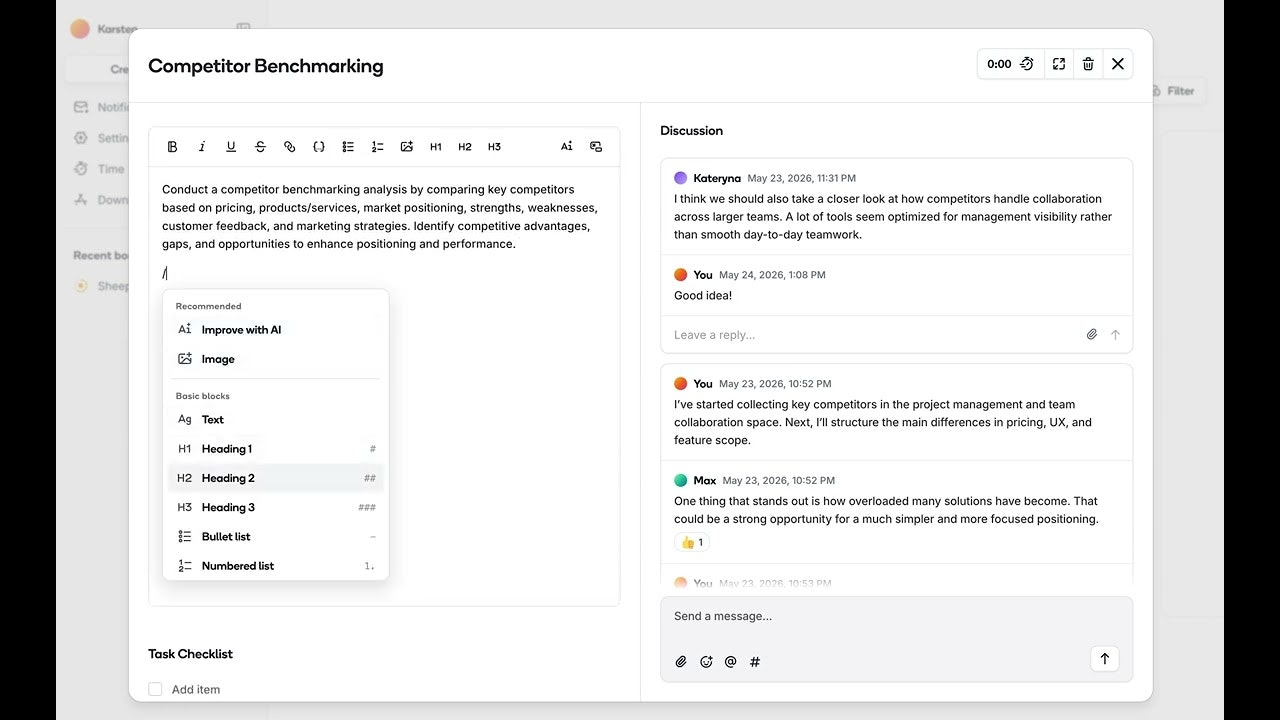Start the 0:00 task timer

click(1011, 64)
